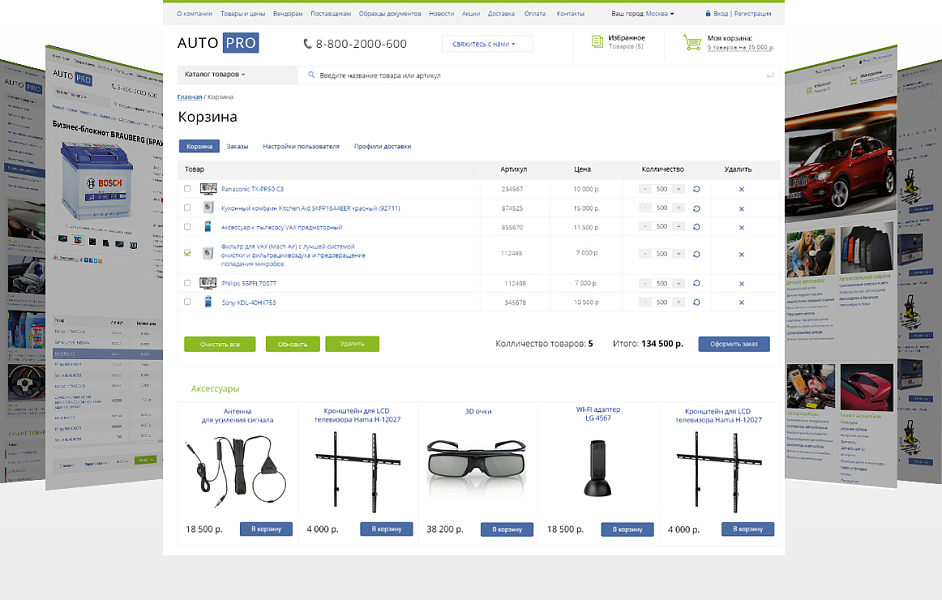Click refresh quantity icon for Sony KDL-40HX753
Viewport: 942px width, 600px height.
[x=696, y=302]
